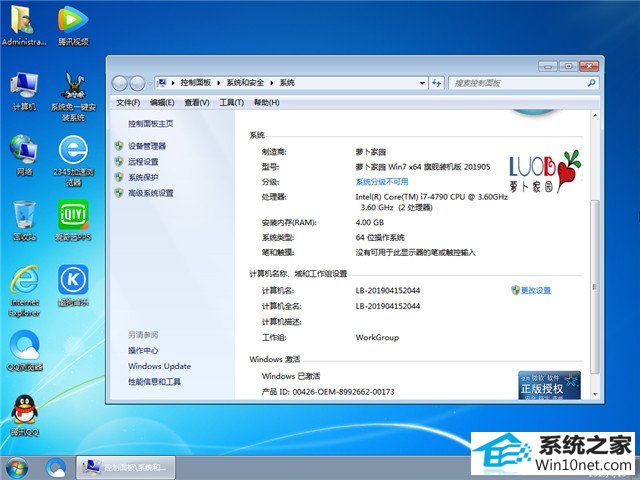Click the scrollbar up arrow

tap(595, 116)
